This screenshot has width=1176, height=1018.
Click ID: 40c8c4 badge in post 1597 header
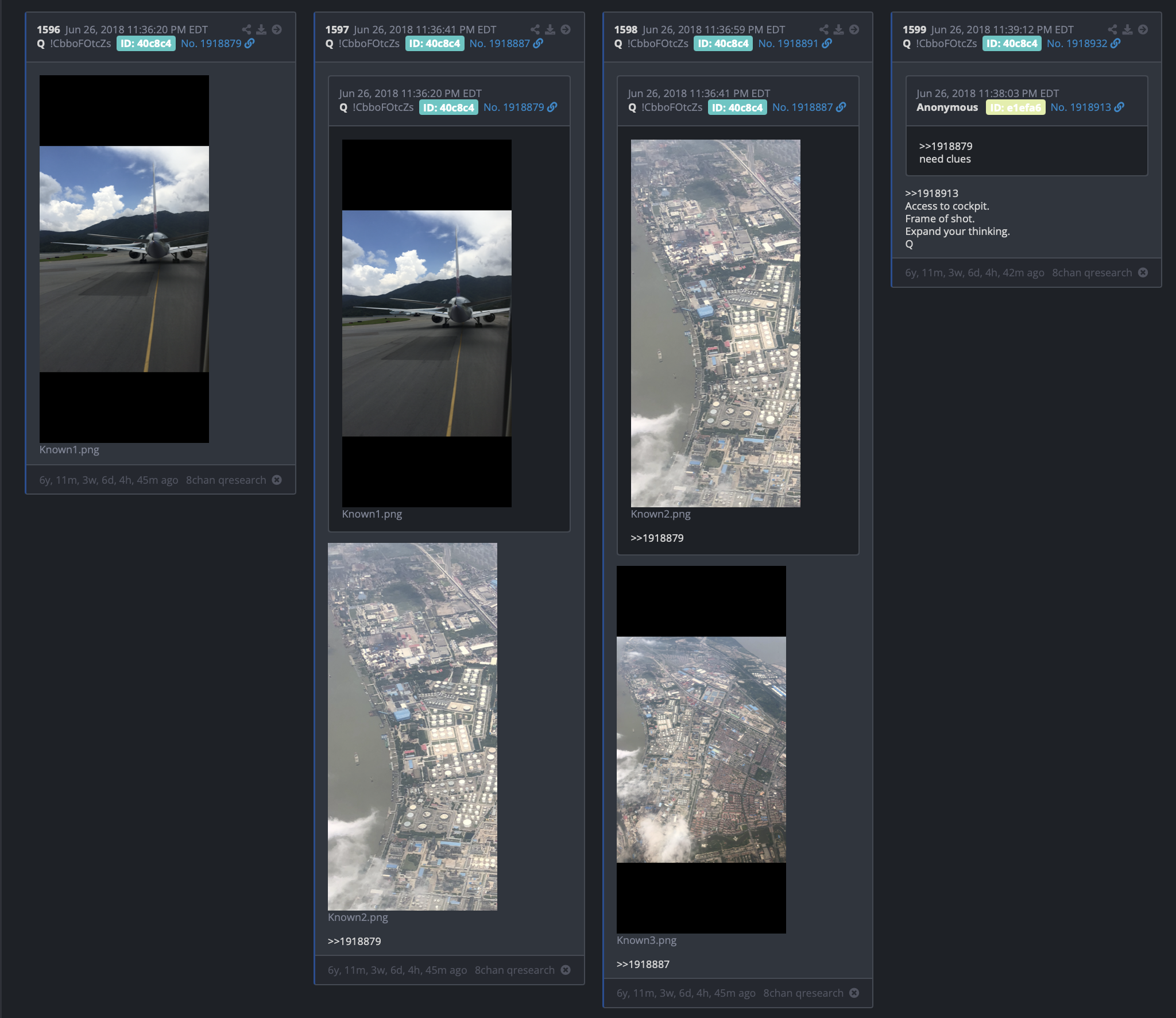(435, 44)
